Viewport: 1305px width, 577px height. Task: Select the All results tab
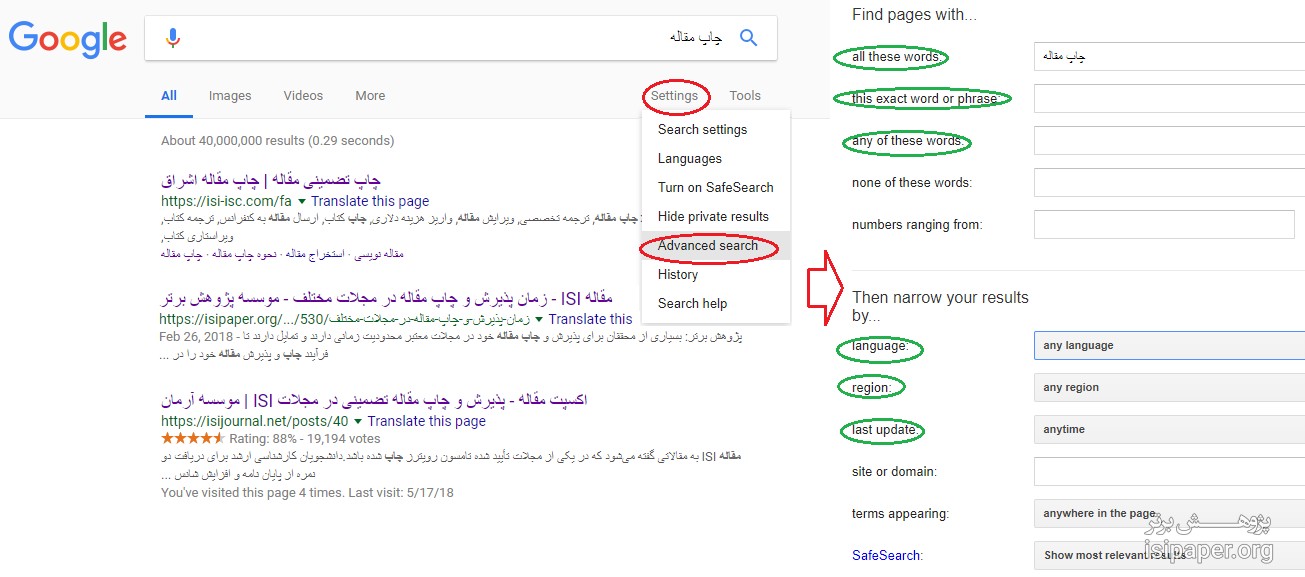point(169,96)
